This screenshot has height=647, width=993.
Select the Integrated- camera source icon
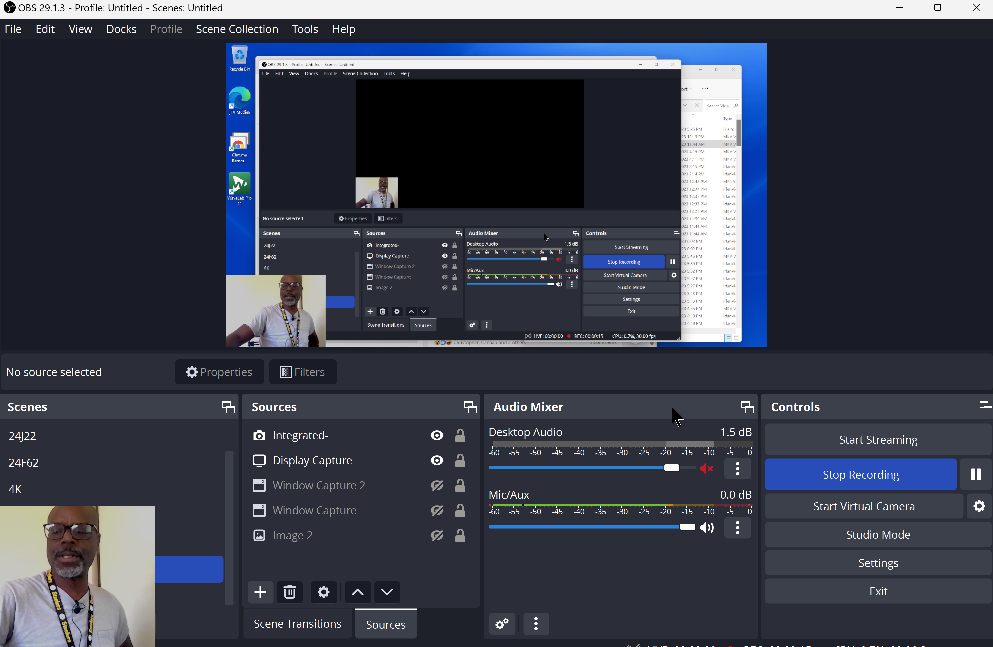click(259, 436)
